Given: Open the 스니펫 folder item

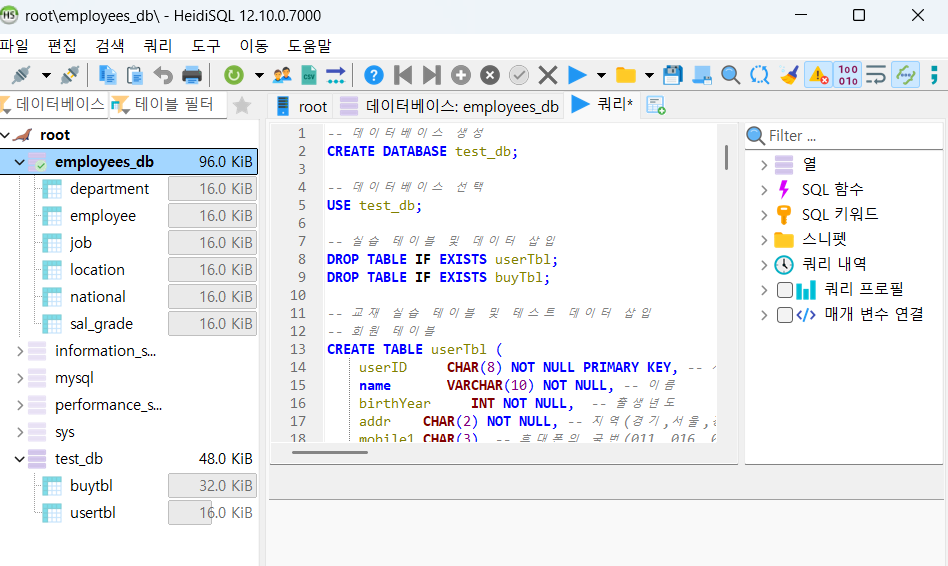Looking at the screenshot, I should tap(824, 239).
